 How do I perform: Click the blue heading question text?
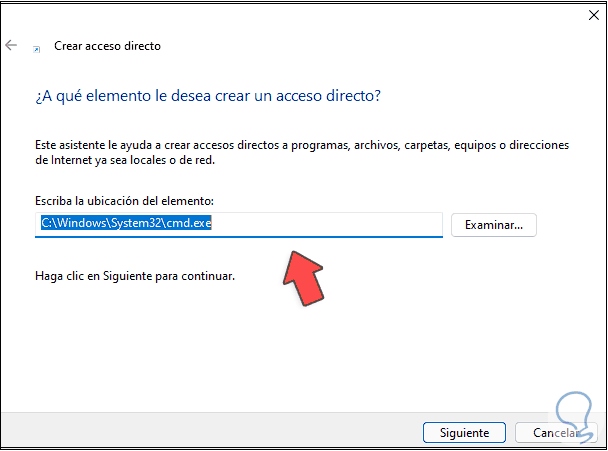tap(210, 97)
